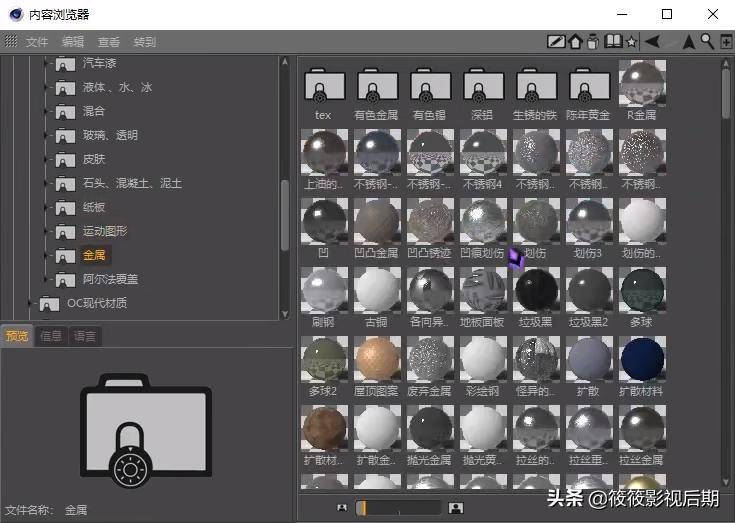The image size is (735, 523).
Task: Adjust the thumbnail size slider handle
Action: (362, 508)
